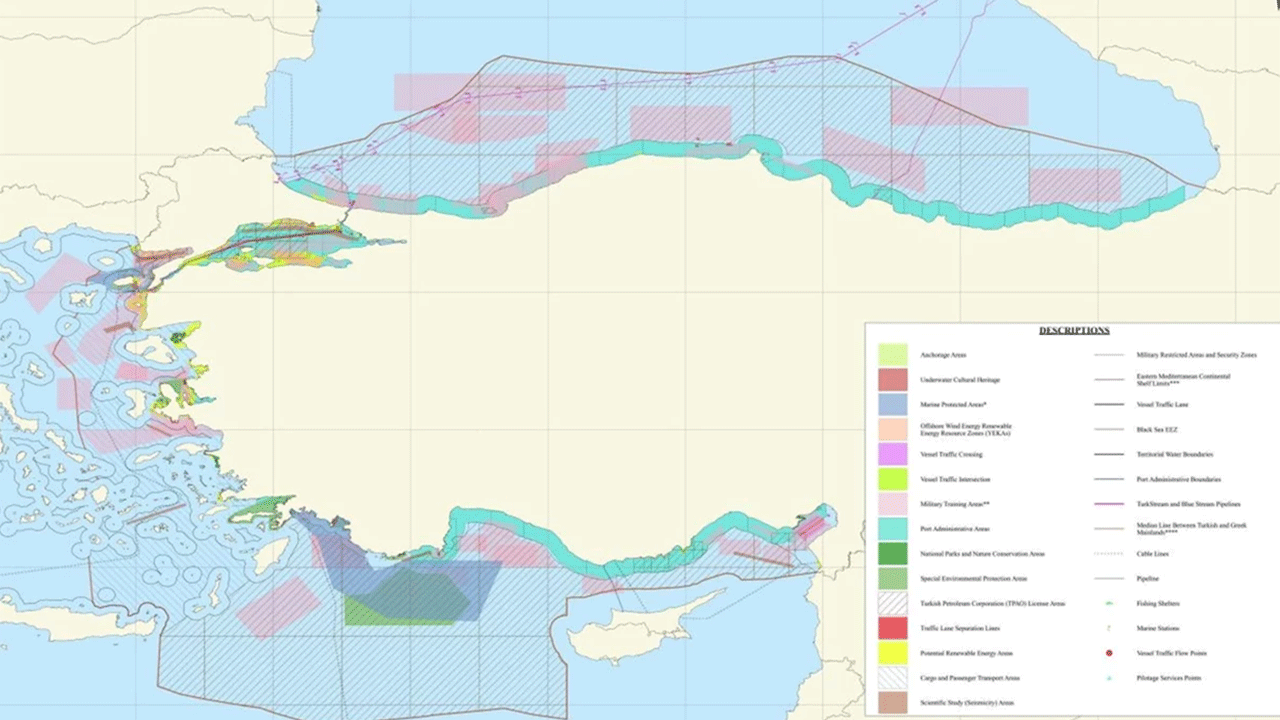Click the red Vessel Traffic Flow Points icon

(x=1110, y=653)
